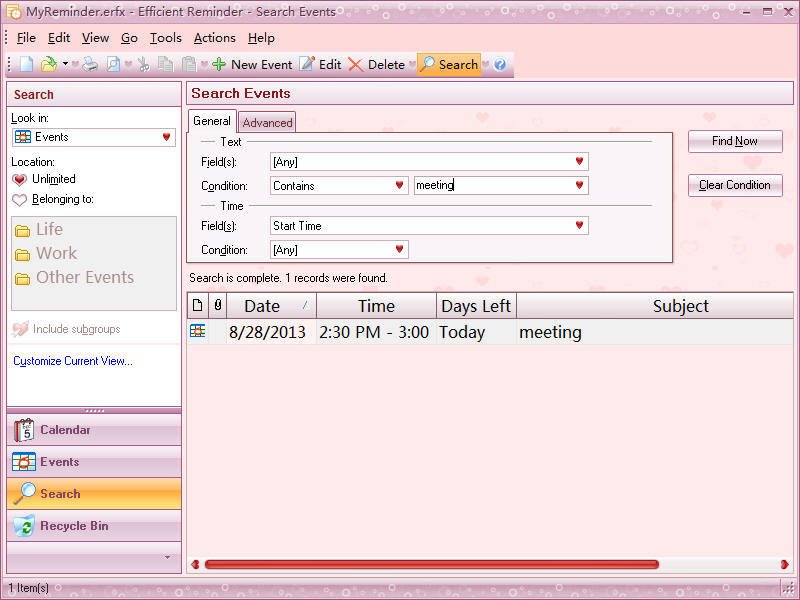Expand the Look in Events dropdown
The height and width of the screenshot is (600, 800).
click(x=166, y=137)
